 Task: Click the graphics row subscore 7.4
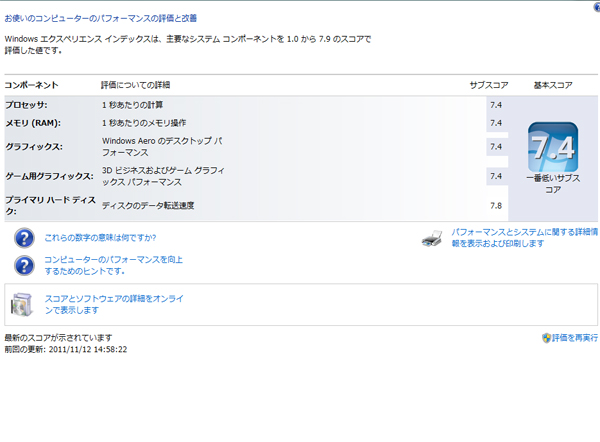496,147
